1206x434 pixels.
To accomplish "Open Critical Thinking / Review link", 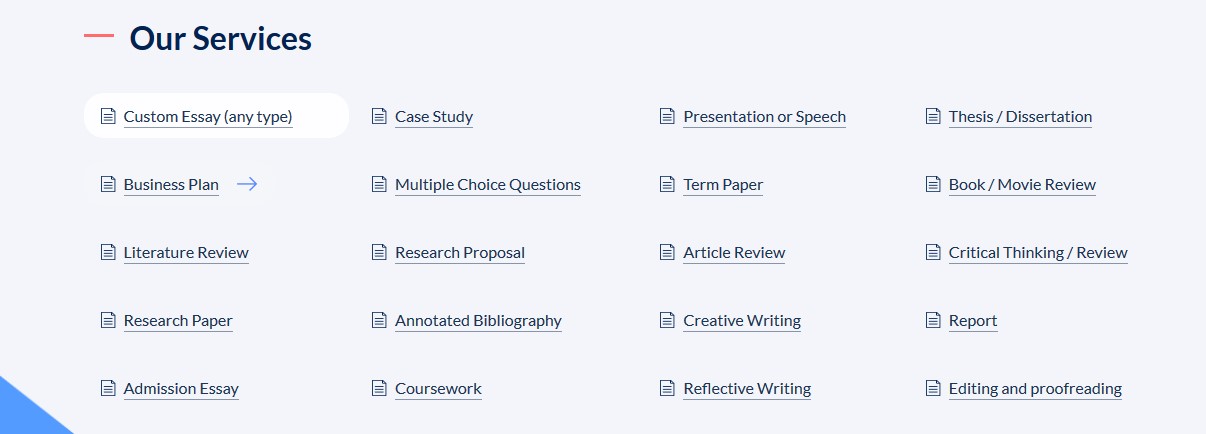I will 1038,253.
